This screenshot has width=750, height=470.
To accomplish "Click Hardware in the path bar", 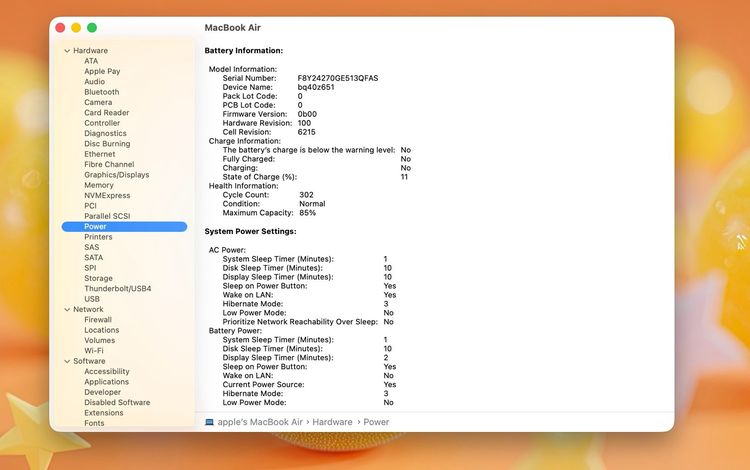I will [x=332, y=422].
